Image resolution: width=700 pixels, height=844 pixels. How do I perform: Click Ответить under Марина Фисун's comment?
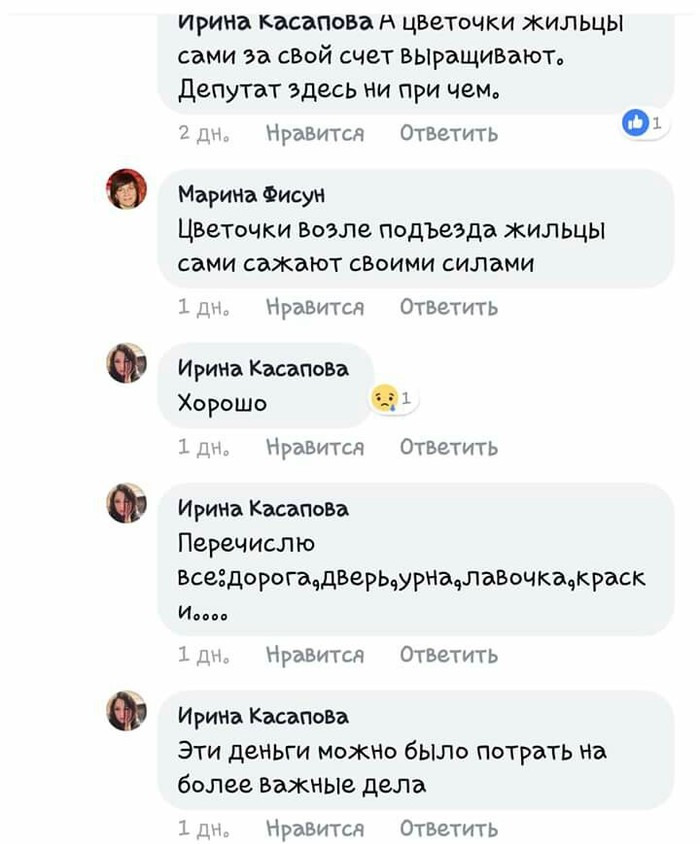[x=449, y=307]
